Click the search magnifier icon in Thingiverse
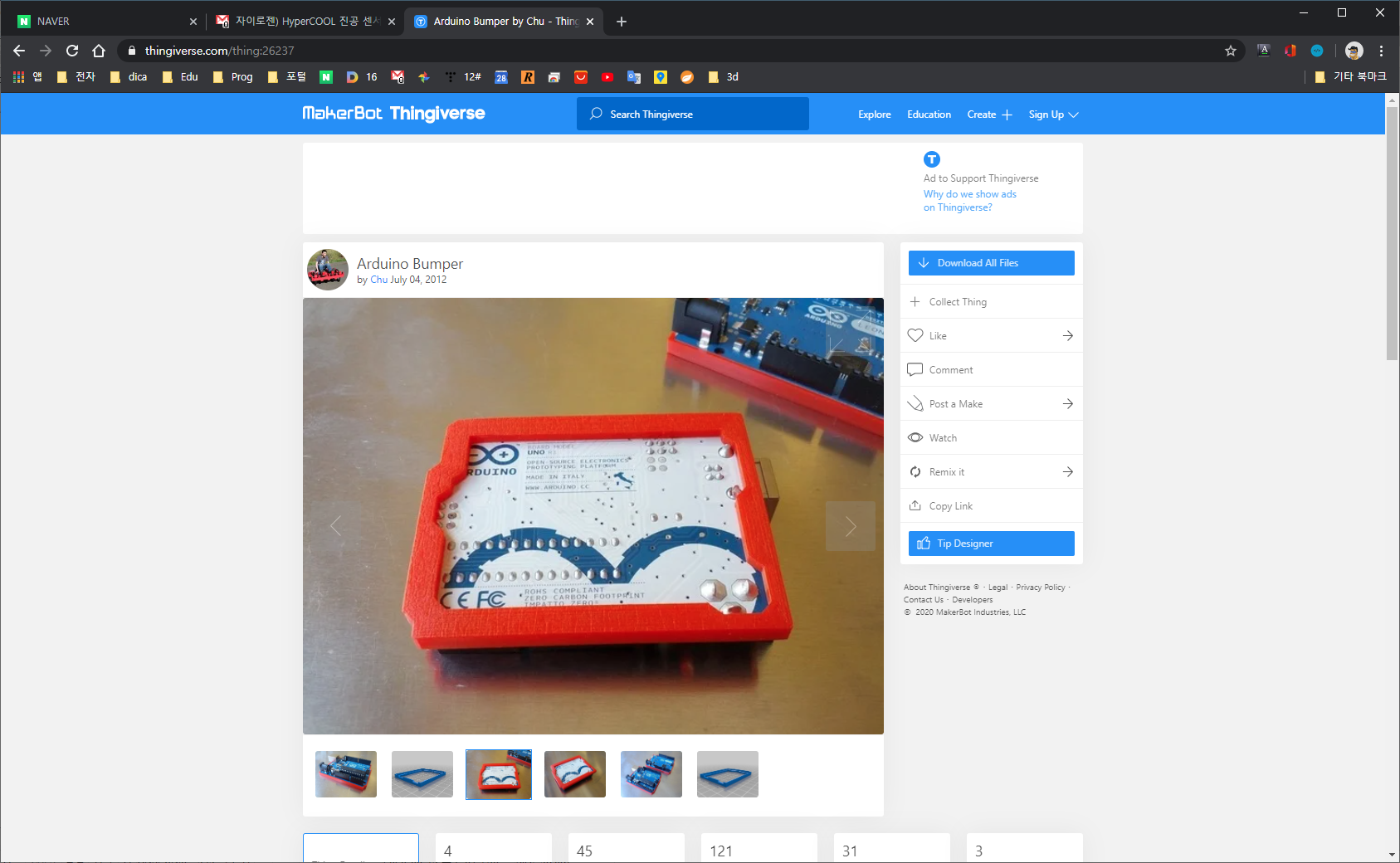The image size is (1400, 863). click(596, 114)
